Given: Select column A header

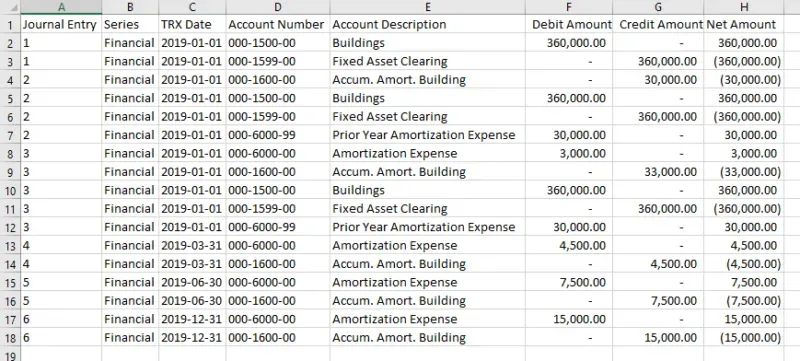Looking at the screenshot, I should click(61, 7).
